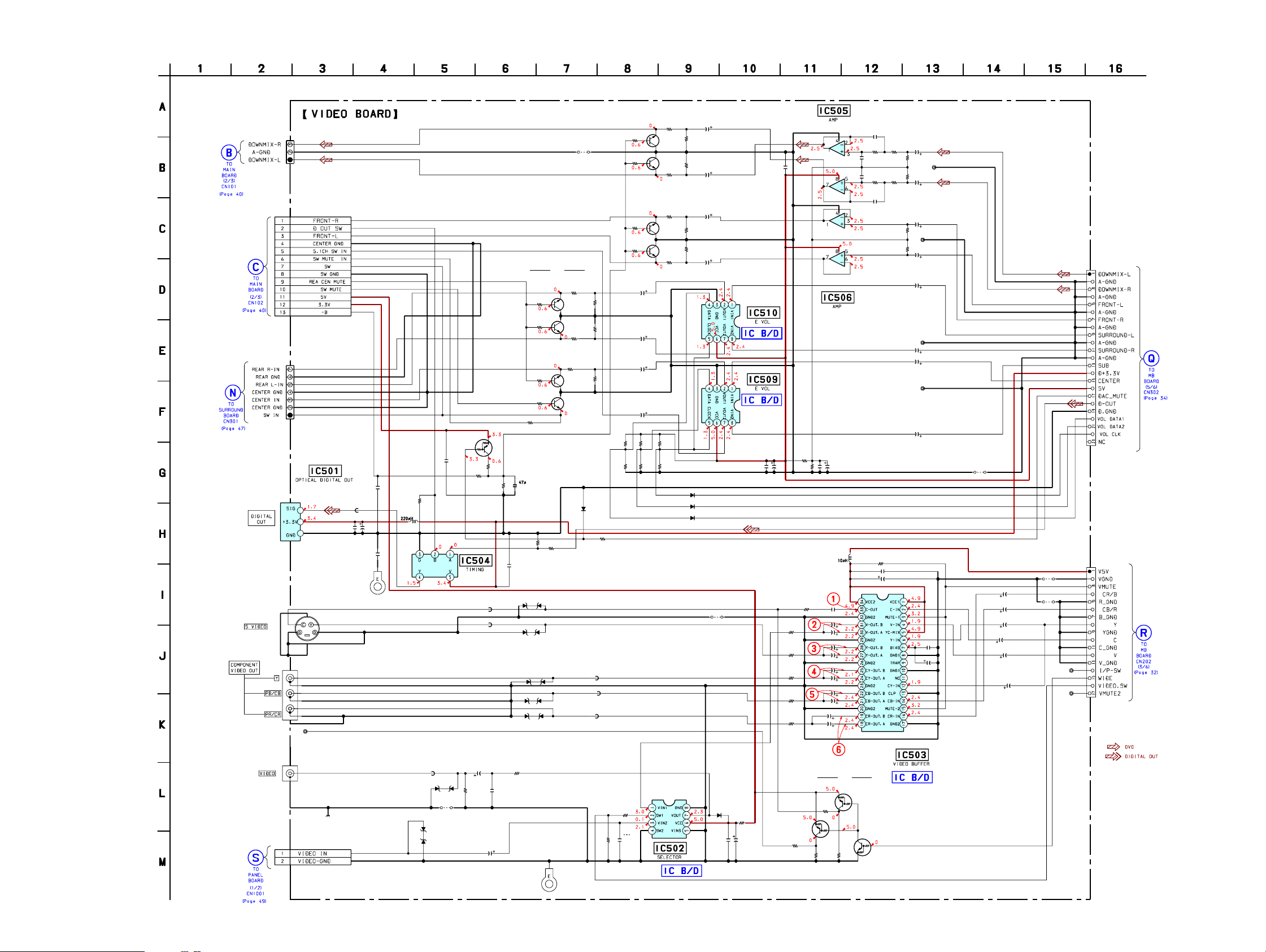Click red circled waveform marker 6

coord(838,750)
